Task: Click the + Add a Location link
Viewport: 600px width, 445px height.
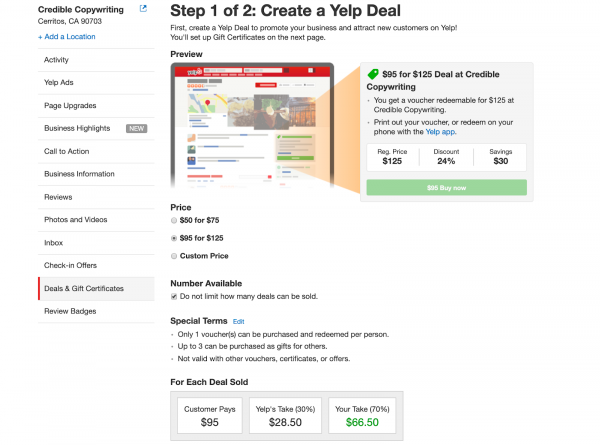Action: tap(67, 37)
